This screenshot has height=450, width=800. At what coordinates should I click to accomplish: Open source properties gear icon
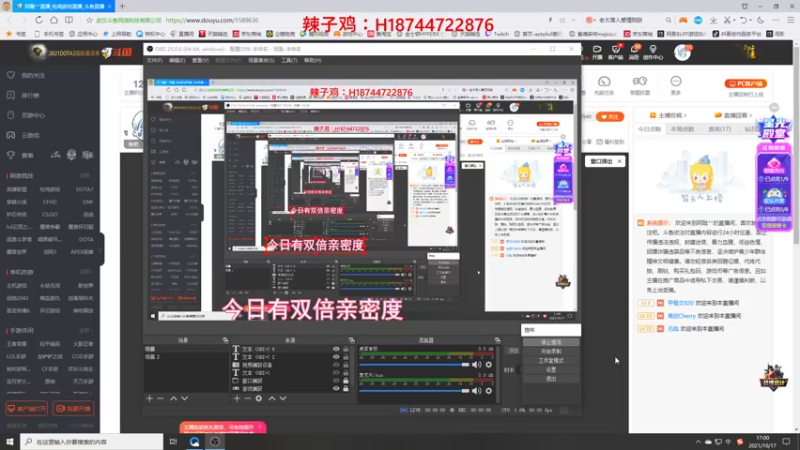coord(259,398)
